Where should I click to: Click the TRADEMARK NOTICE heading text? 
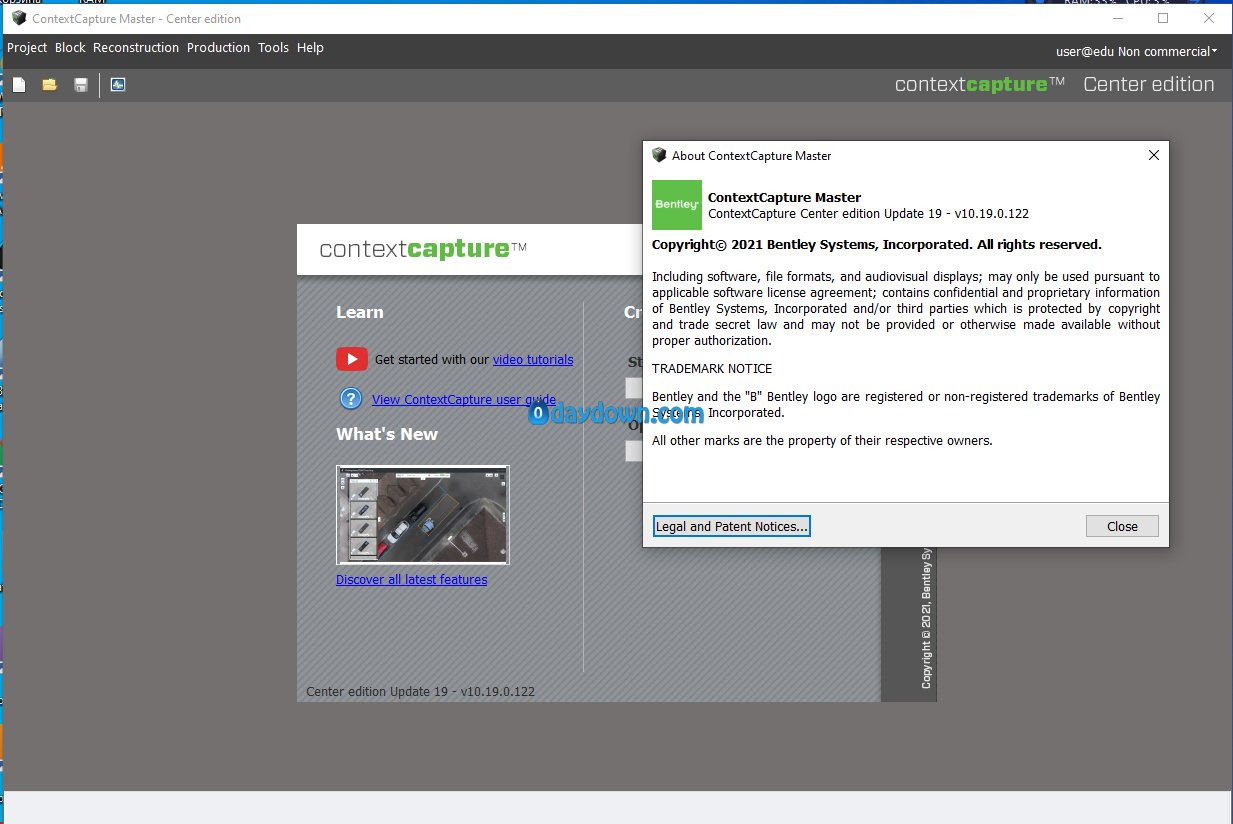712,369
